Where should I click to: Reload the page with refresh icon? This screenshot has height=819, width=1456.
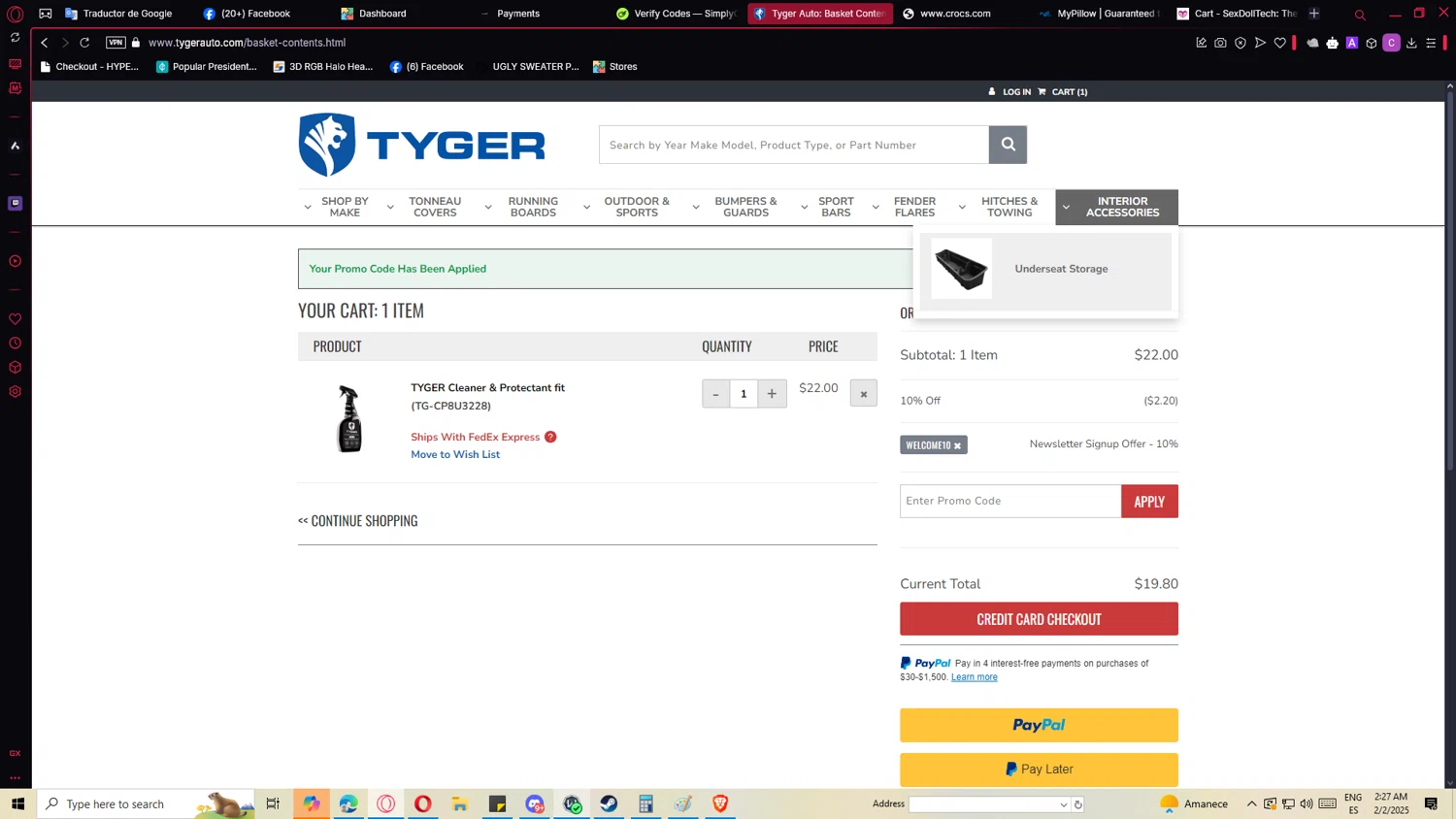pyautogui.click(x=85, y=43)
